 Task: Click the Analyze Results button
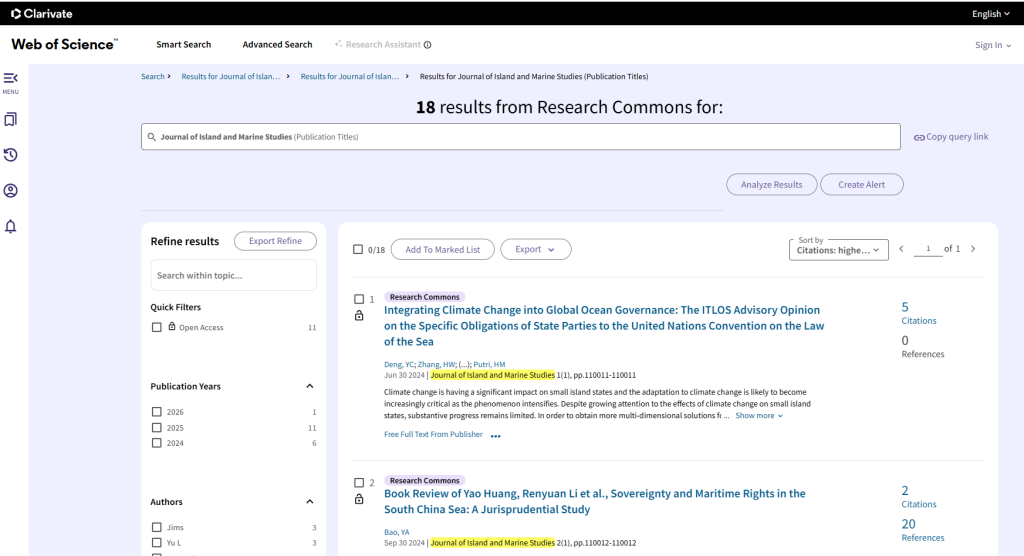(x=771, y=185)
